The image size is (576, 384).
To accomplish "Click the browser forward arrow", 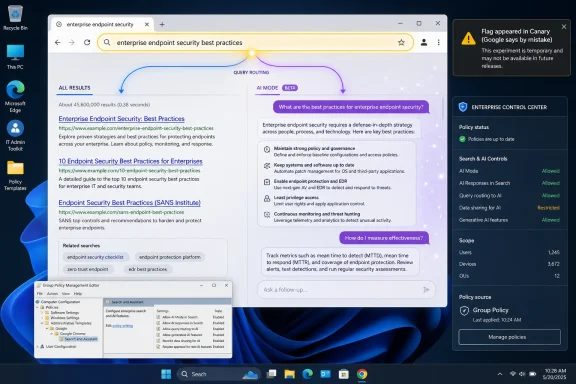I will pyautogui.click(x=72, y=43).
